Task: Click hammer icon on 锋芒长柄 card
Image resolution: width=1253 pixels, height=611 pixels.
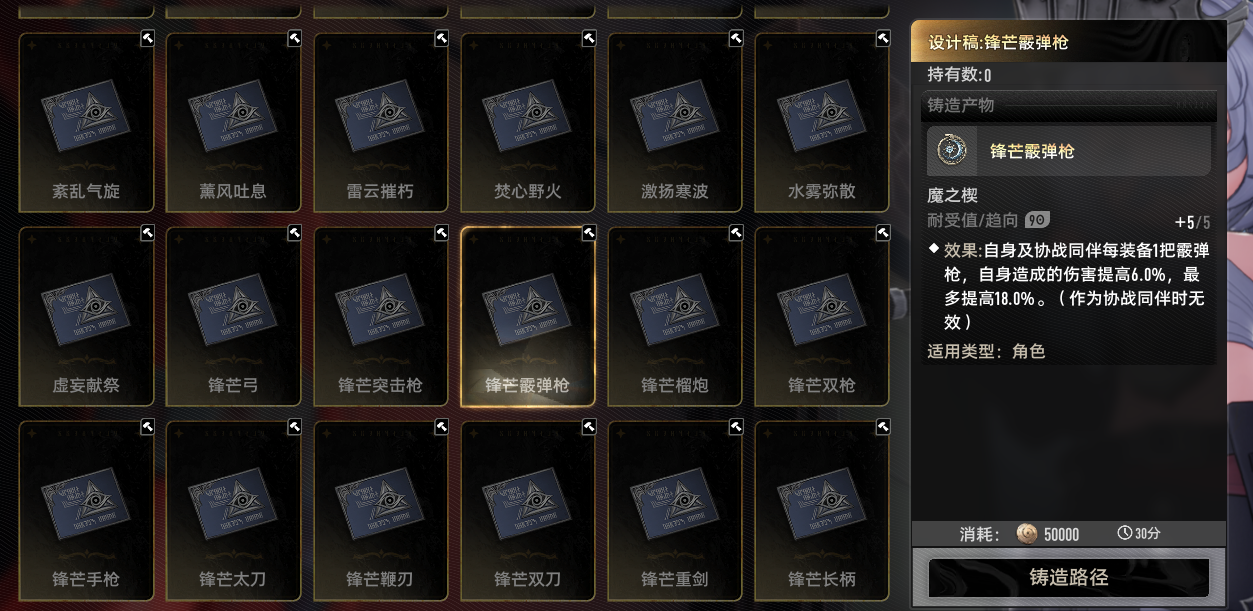Action: (883, 426)
